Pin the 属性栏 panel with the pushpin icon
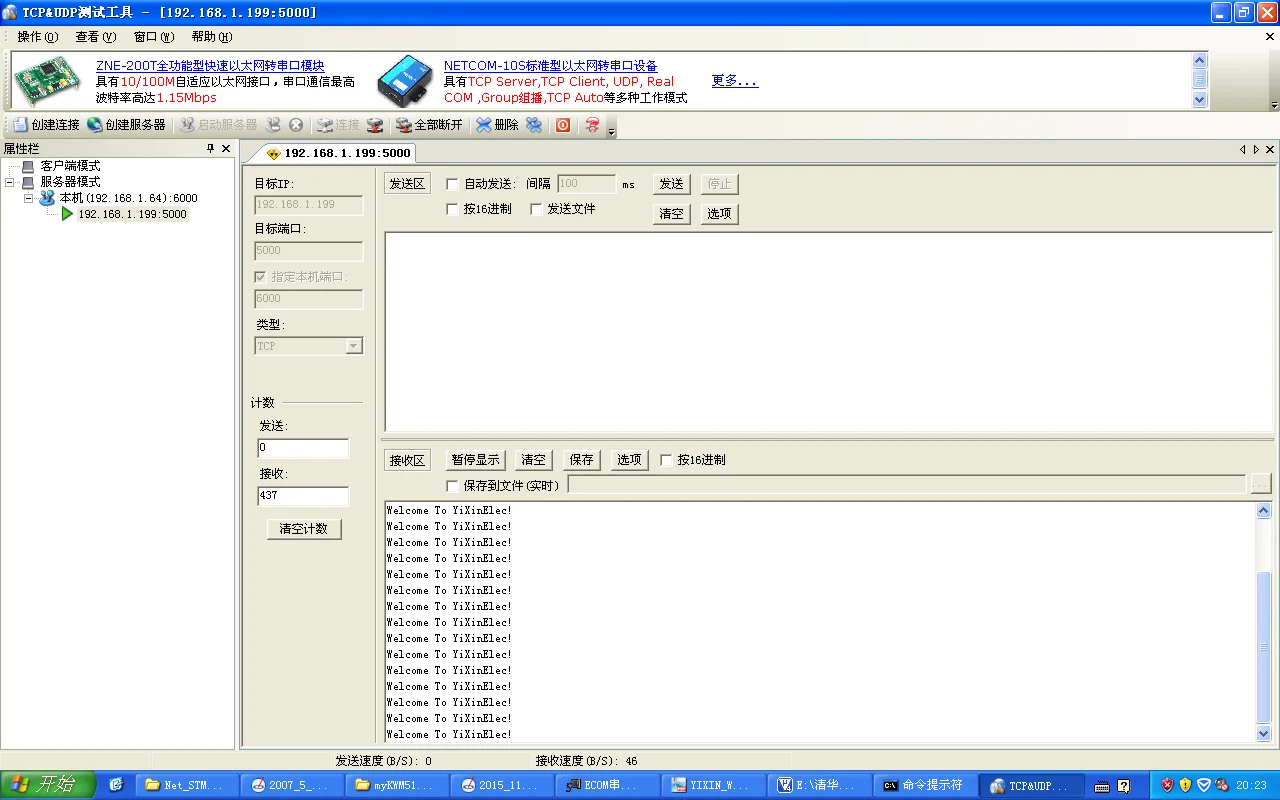1280x800 pixels. click(x=210, y=148)
